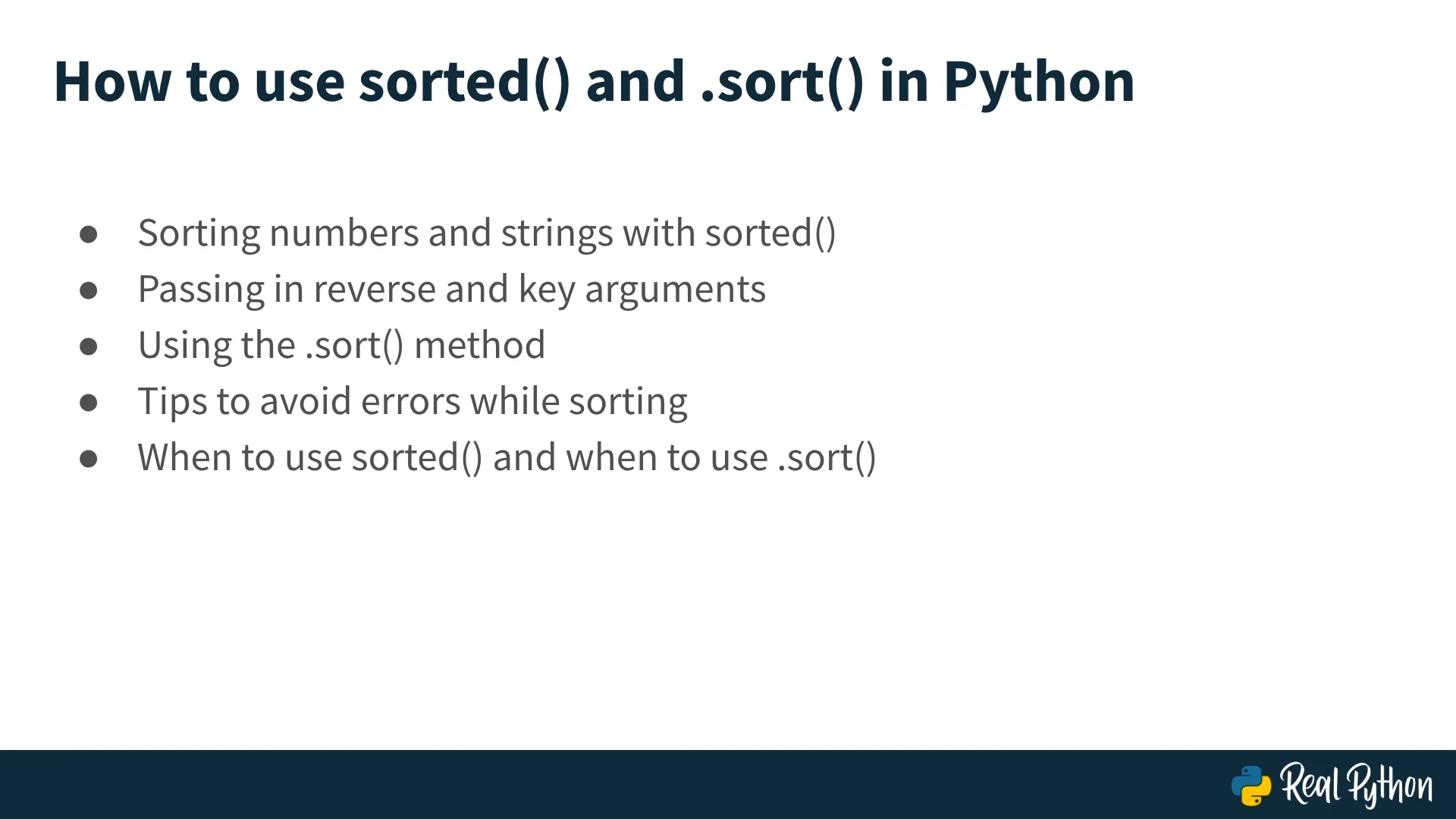This screenshot has height=819, width=1456.
Task: Click 'Tips to avoid errors while sorting' line
Action: tap(413, 402)
